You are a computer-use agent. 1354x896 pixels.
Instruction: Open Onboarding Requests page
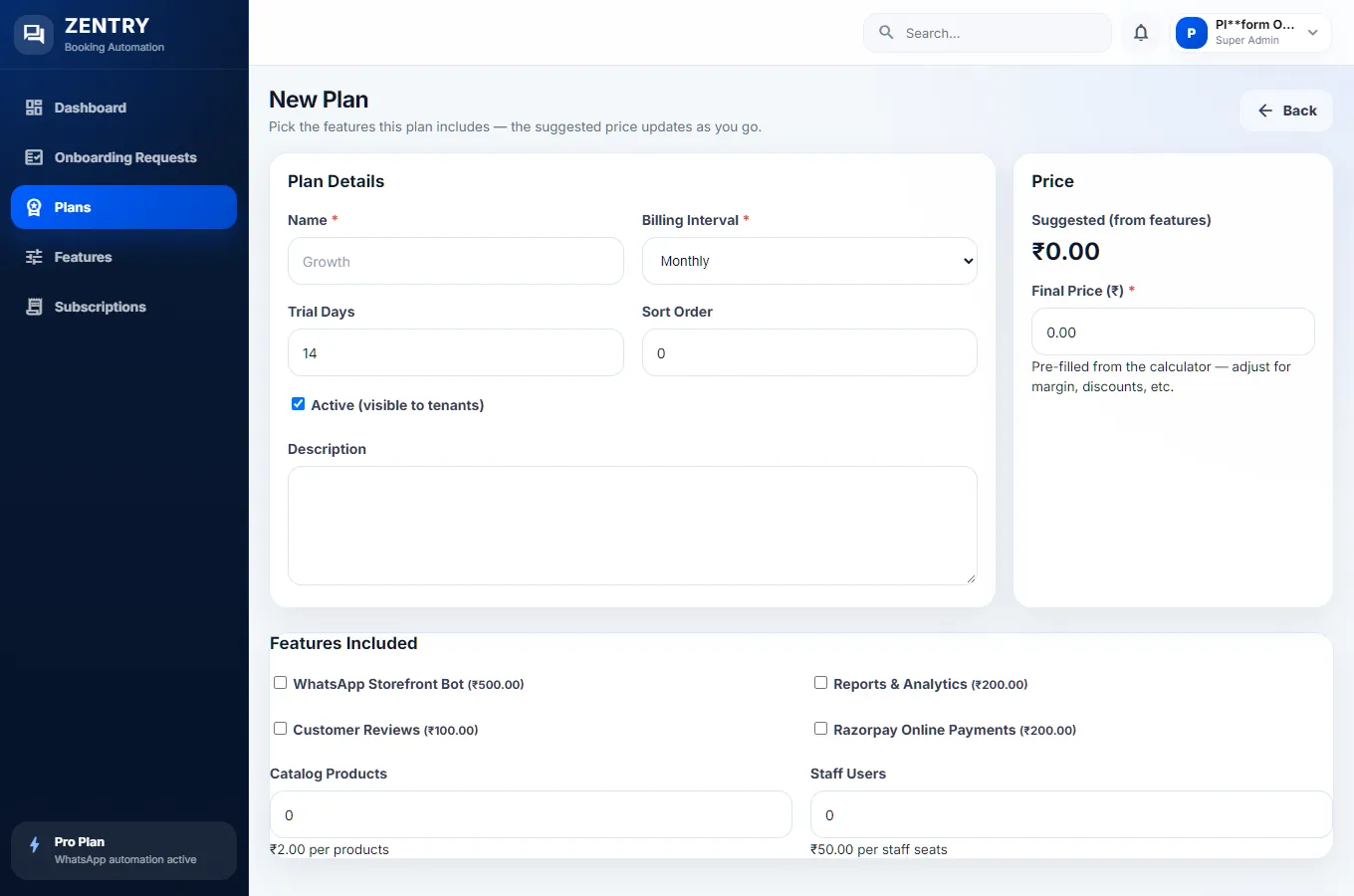tap(123, 157)
